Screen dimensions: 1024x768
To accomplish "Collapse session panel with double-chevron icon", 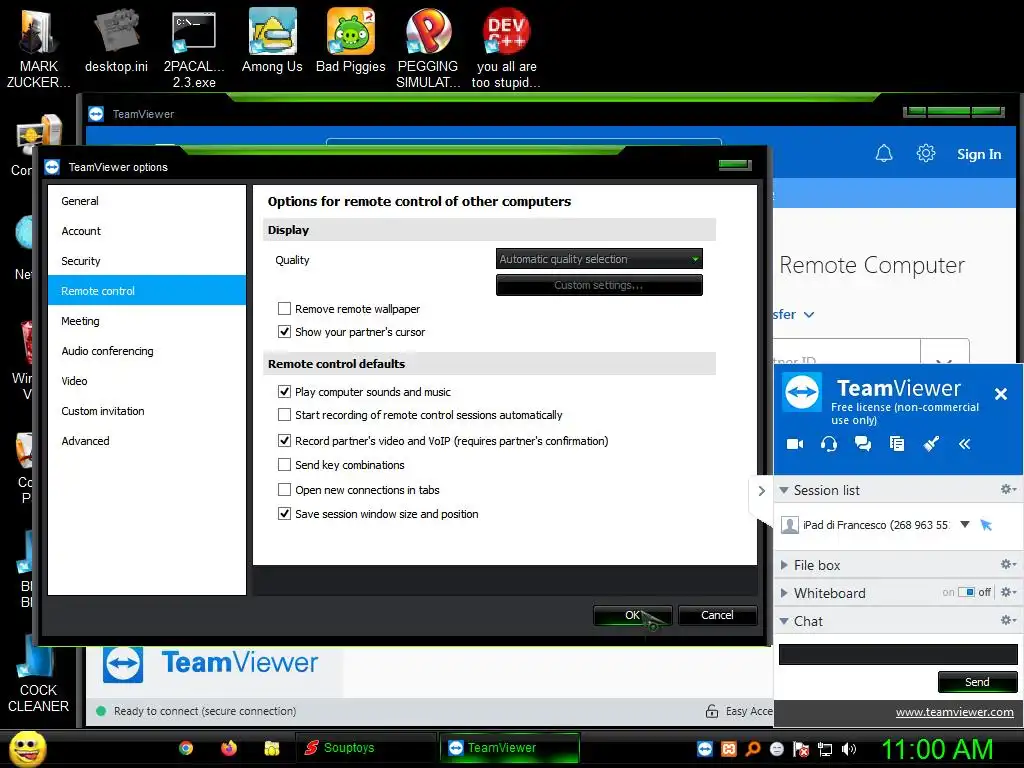I will (x=965, y=444).
